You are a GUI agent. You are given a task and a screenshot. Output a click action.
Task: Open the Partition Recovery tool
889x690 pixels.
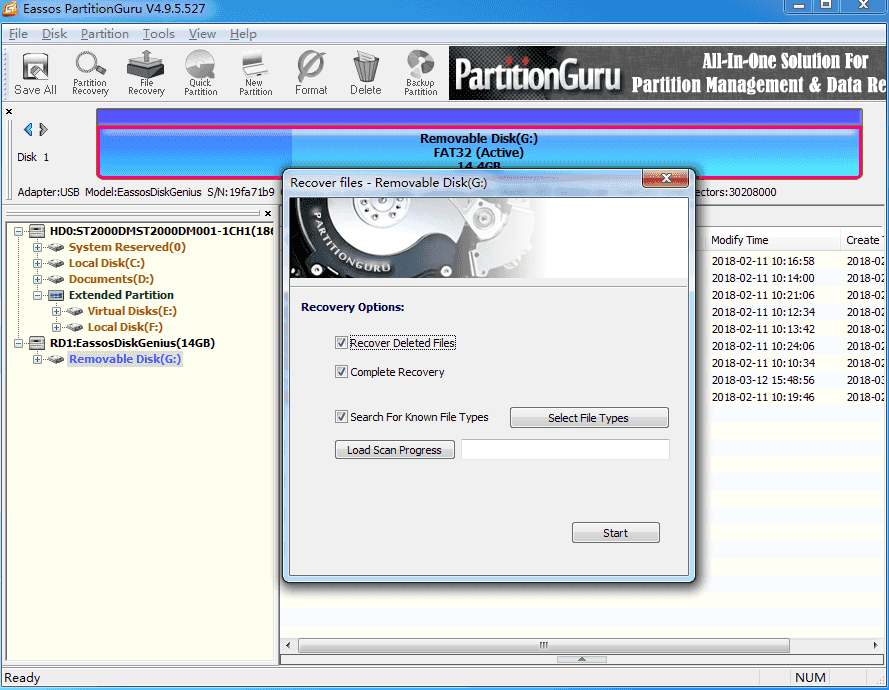(x=90, y=73)
